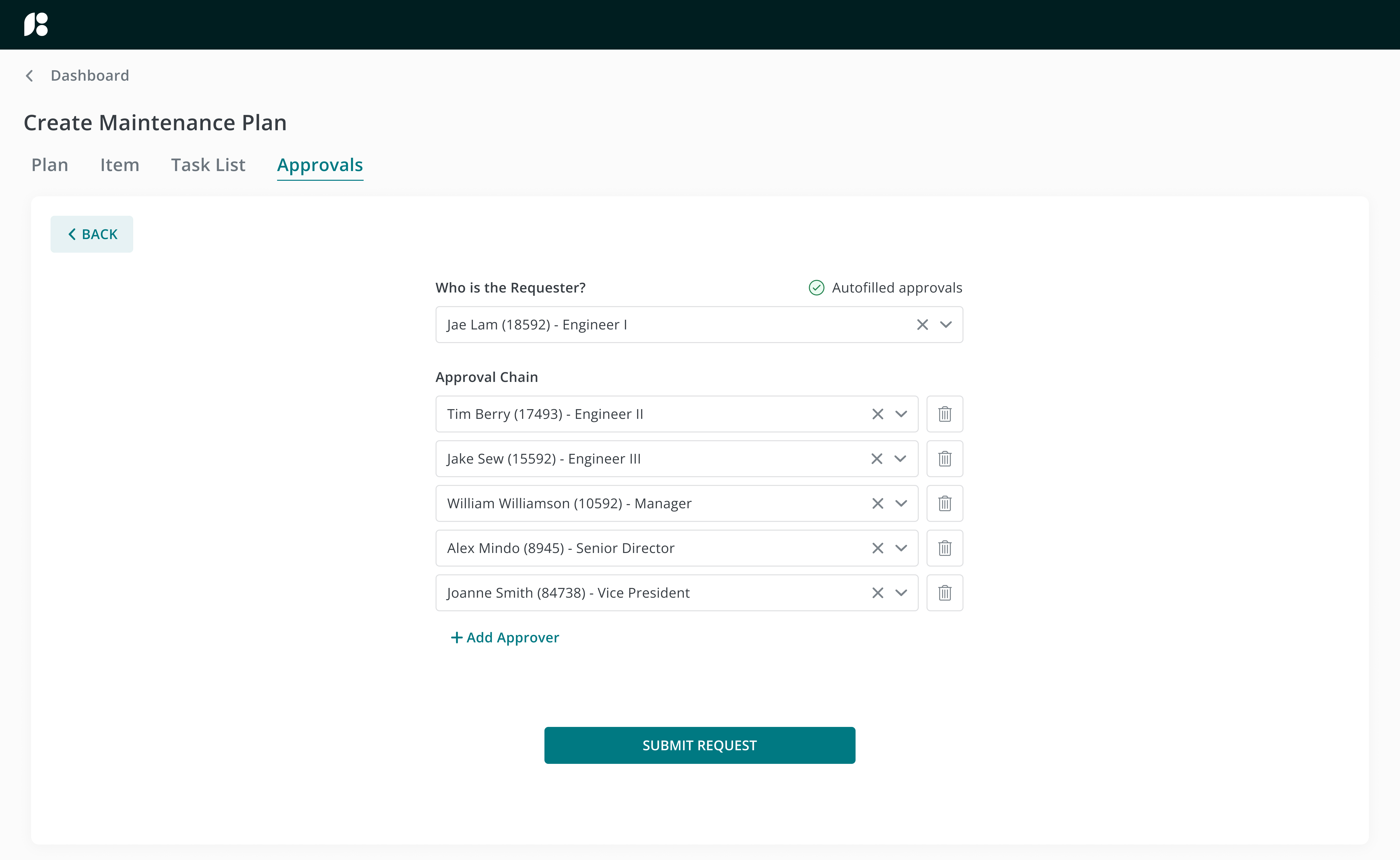1400x862 pixels.
Task: Click the app logo in header
Action: (x=36, y=25)
